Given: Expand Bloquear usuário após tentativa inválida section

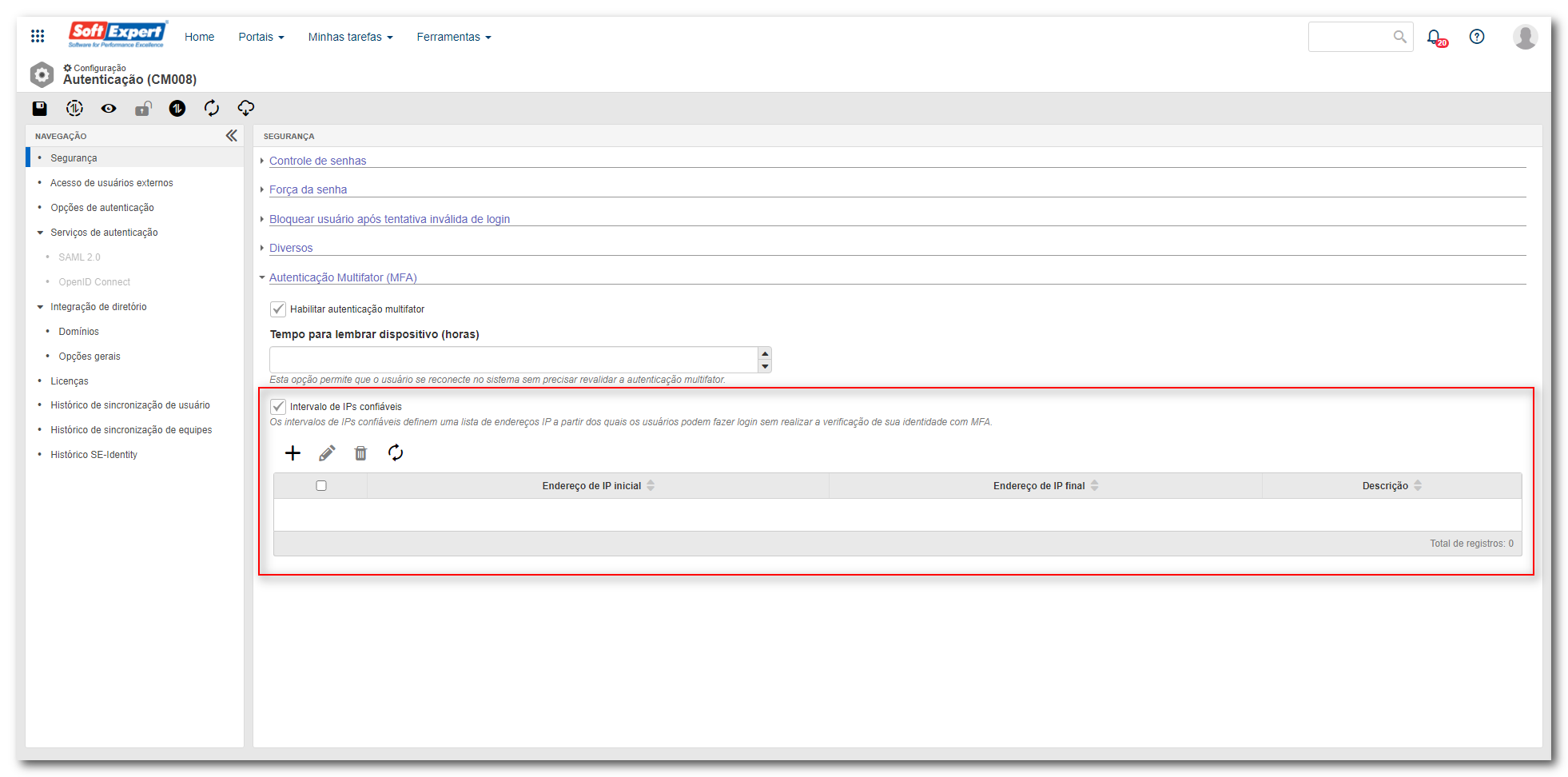Looking at the screenshot, I should (389, 219).
